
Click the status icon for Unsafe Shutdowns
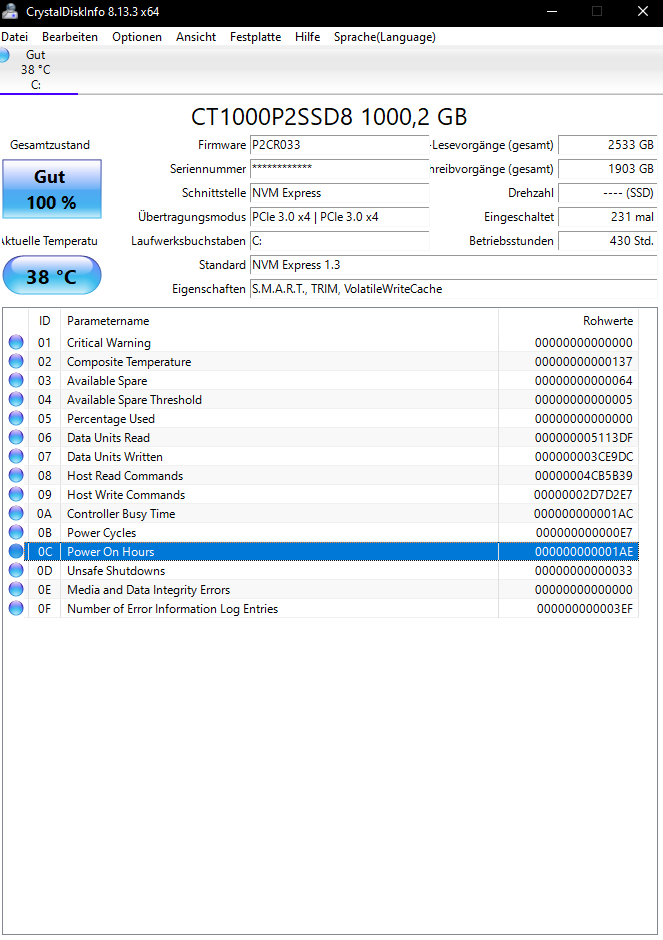pyautogui.click(x=16, y=571)
